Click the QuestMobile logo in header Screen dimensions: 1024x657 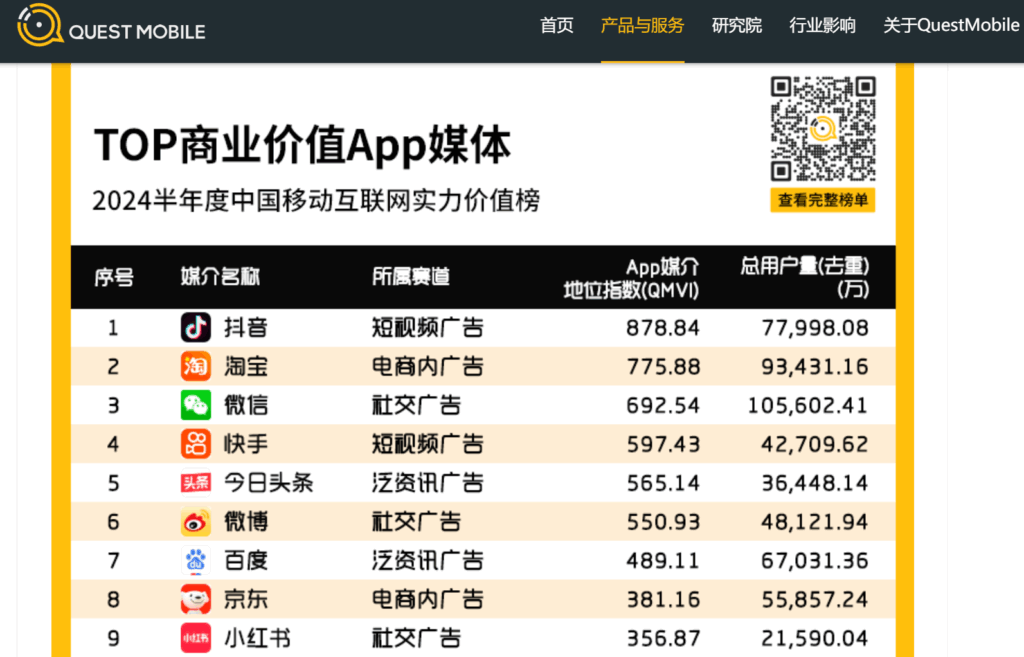click(111, 30)
